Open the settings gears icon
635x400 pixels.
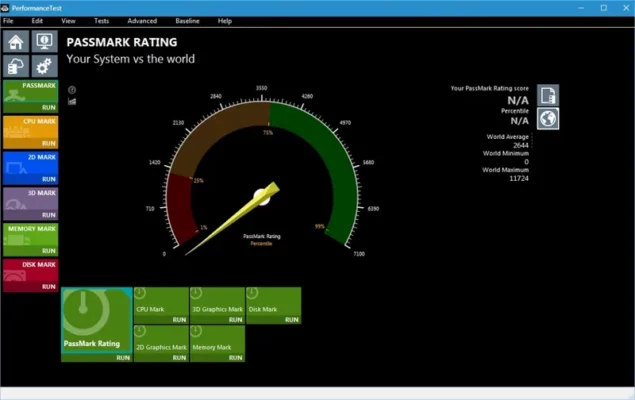click(45, 66)
